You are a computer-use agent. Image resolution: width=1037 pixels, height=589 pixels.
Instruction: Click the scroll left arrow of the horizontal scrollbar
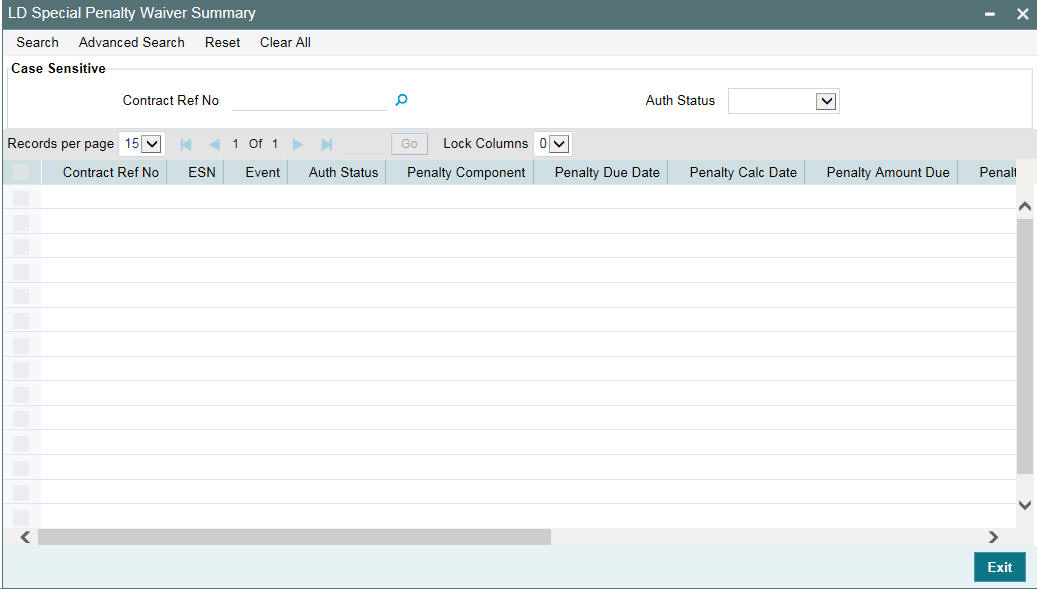pyautogui.click(x=25, y=537)
